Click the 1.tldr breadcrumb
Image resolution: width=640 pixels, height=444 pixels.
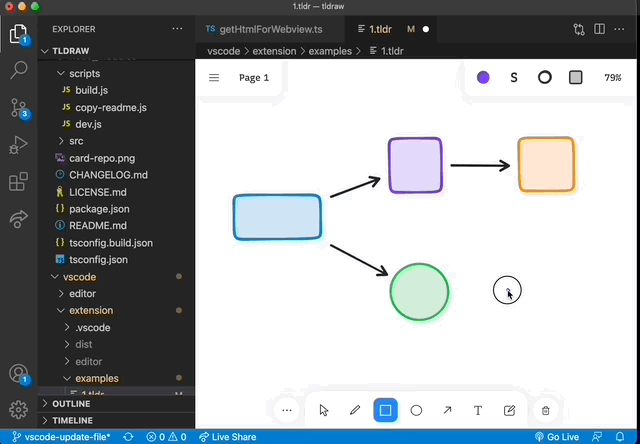pos(387,51)
